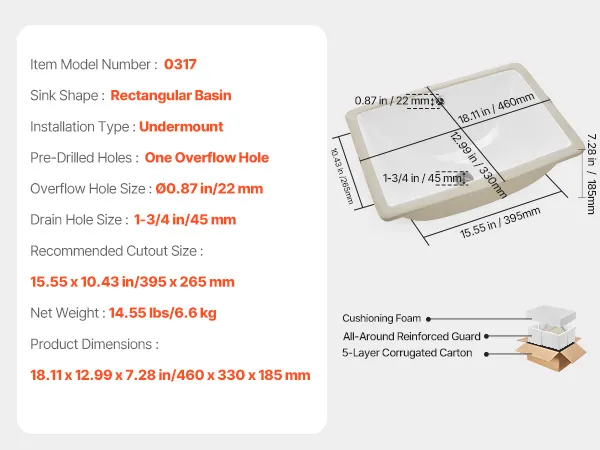
Task: Click the Rectangular Basin value
Action: pyautogui.click(x=171, y=96)
